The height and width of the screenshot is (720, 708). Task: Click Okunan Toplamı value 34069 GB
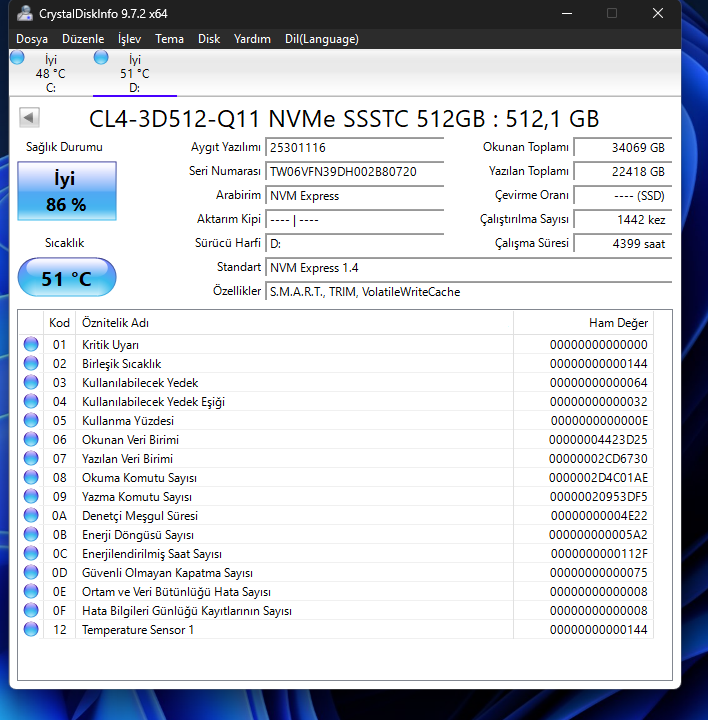pos(623,148)
